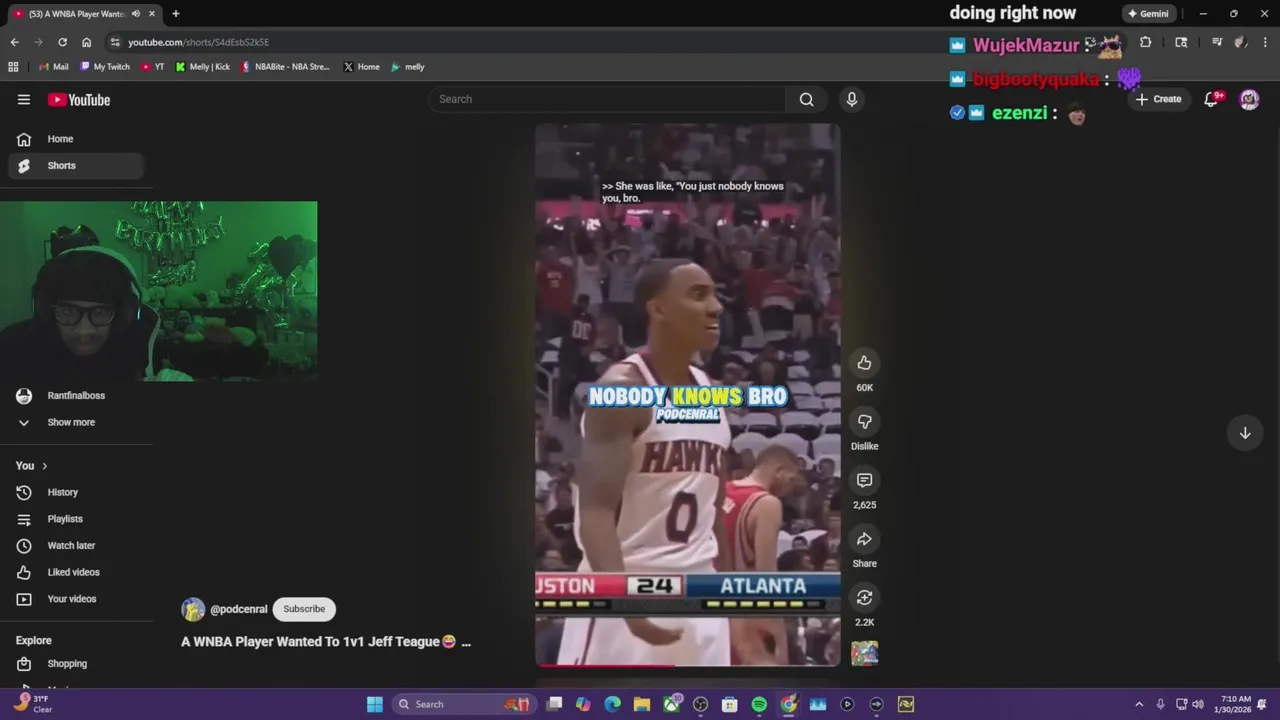Click the YouTube search input field
1280x720 pixels.
(607, 99)
